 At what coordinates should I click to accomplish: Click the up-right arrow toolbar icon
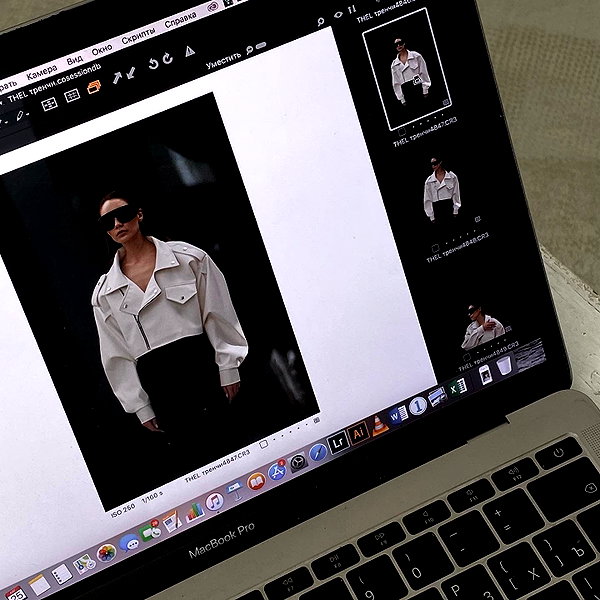[x=117, y=78]
